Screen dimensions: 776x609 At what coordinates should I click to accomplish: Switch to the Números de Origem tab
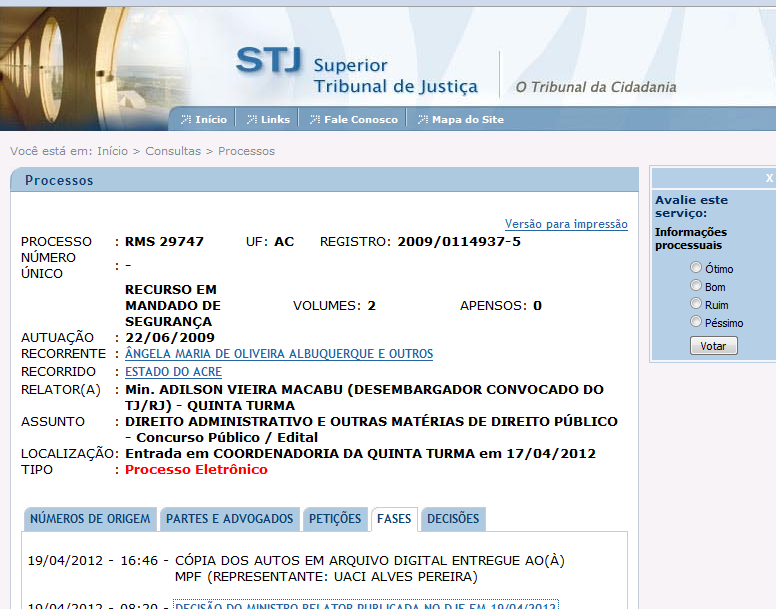coord(90,519)
